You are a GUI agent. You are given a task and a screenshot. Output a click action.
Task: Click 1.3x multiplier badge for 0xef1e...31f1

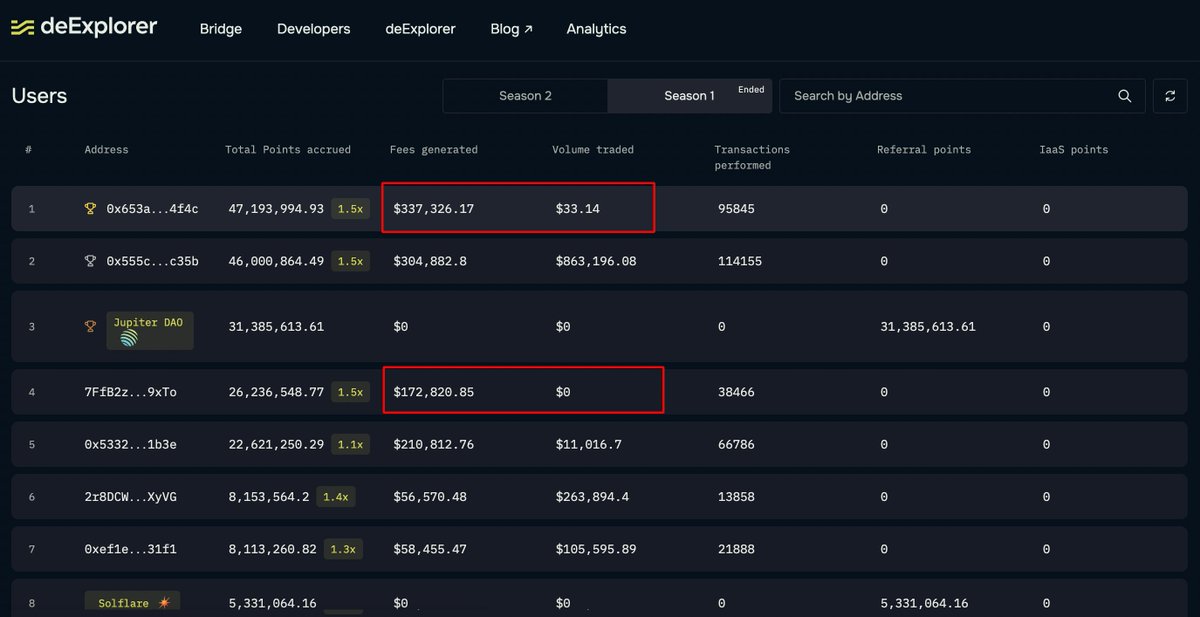click(x=343, y=548)
